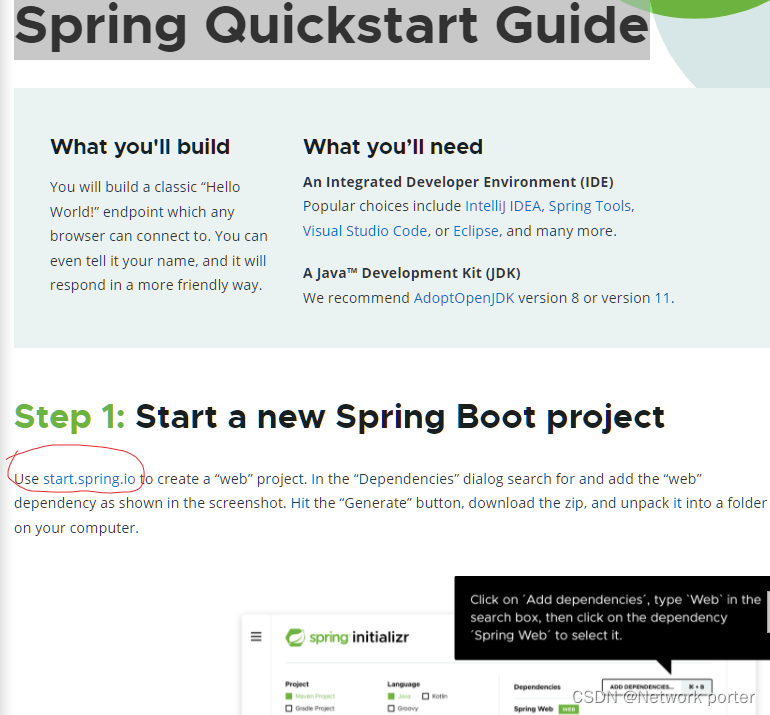Image resolution: width=770 pixels, height=715 pixels.
Task: Click the 'Project' section label
Action: point(297,684)
